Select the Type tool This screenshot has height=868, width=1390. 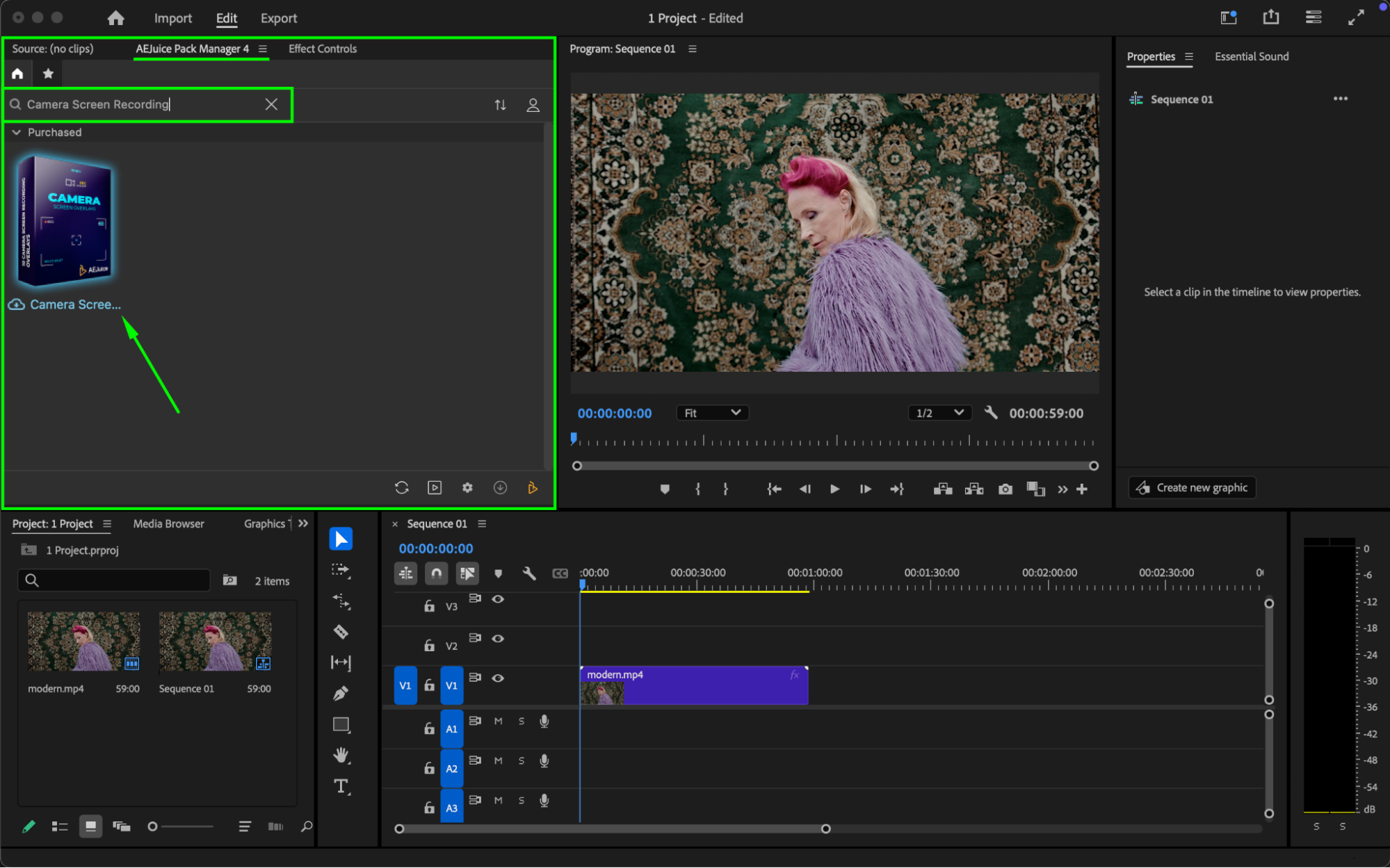pos(341,786)
